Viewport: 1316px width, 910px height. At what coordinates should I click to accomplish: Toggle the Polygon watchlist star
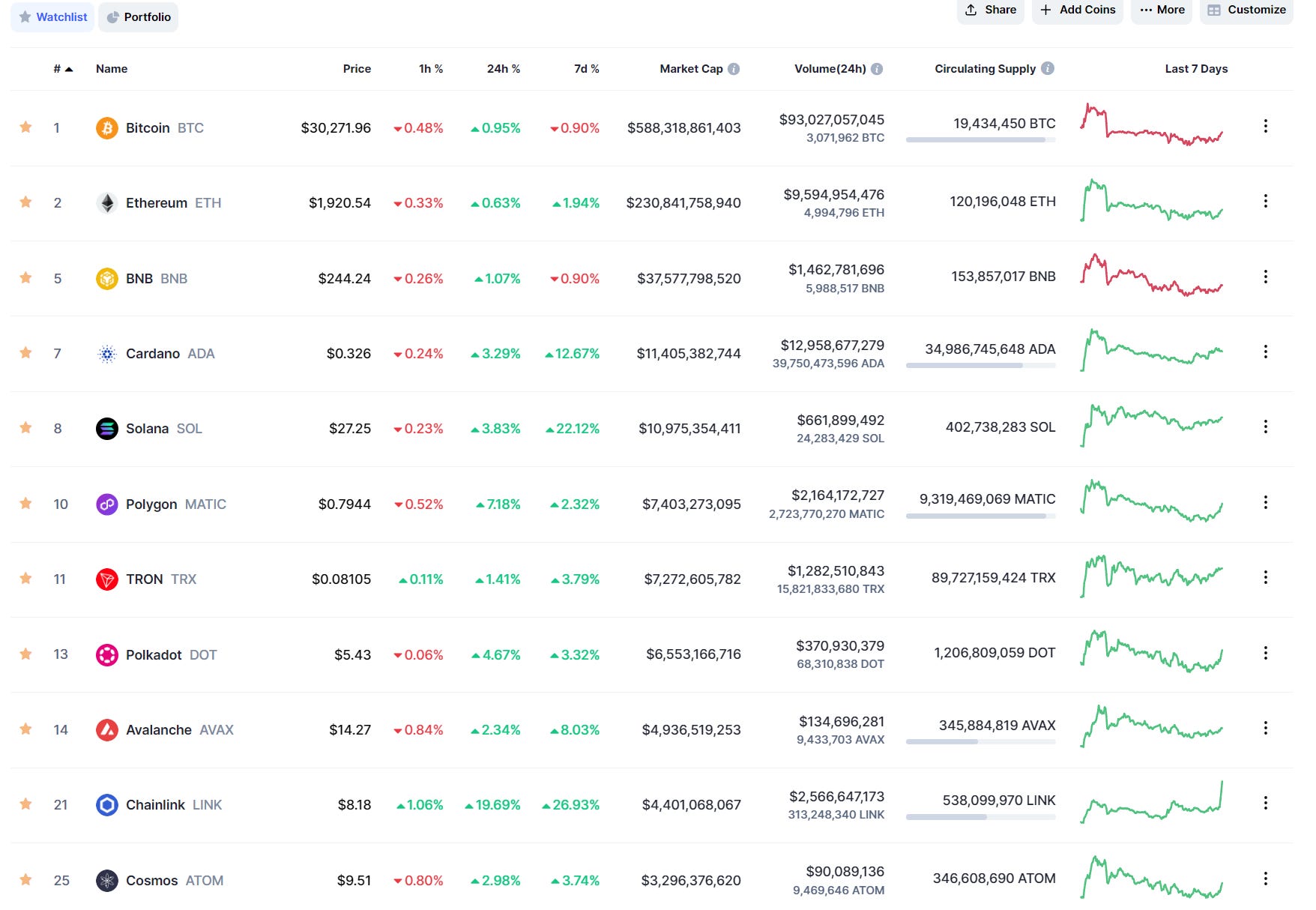point(25,503)
